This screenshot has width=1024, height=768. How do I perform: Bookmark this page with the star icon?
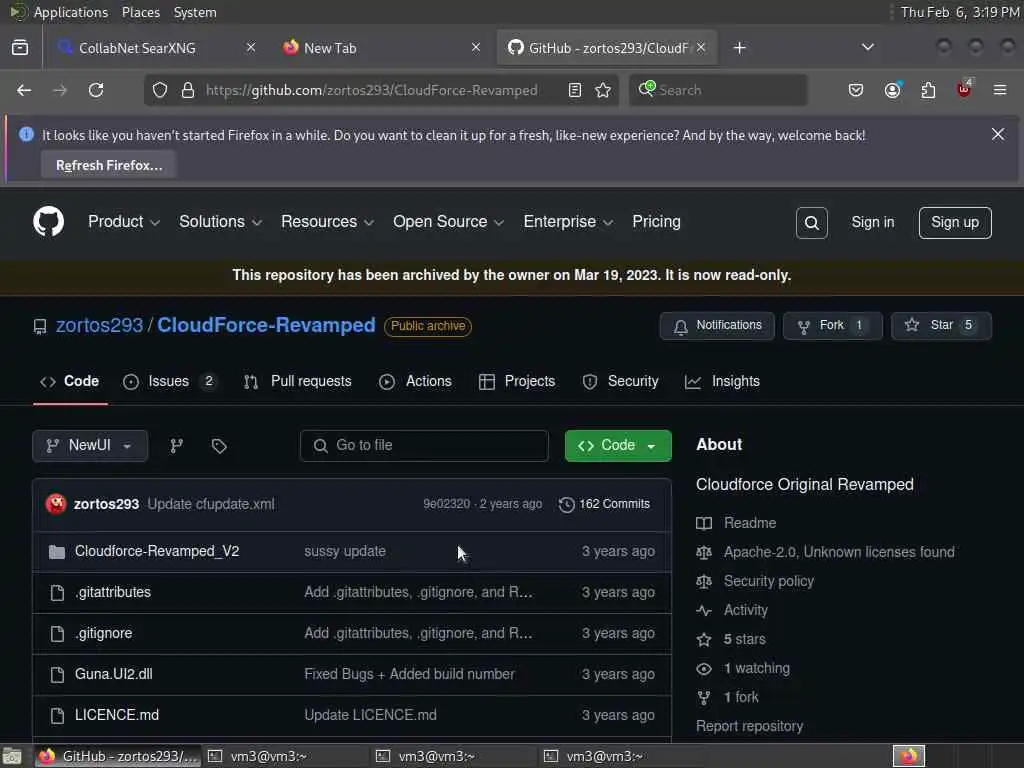coord(603,90)
